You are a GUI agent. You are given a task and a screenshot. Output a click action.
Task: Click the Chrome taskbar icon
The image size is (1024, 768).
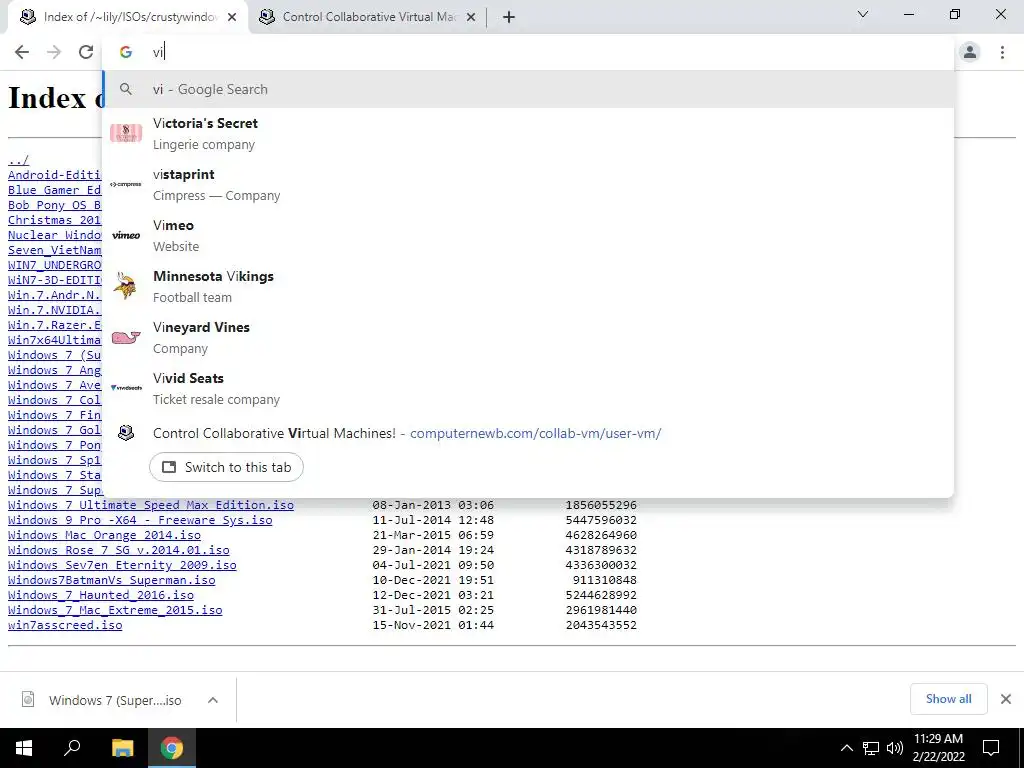pos(172,748)
